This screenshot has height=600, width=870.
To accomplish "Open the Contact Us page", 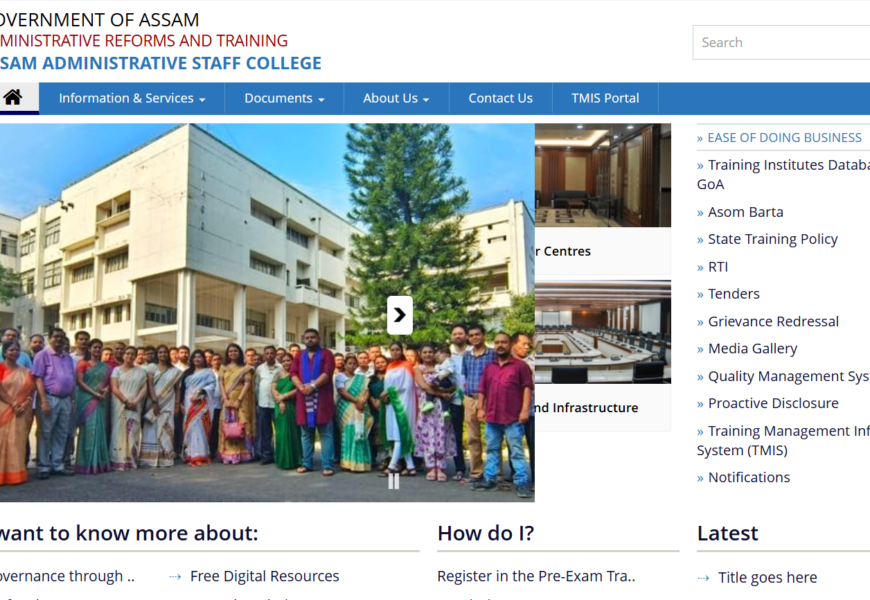I will point(500,98).
